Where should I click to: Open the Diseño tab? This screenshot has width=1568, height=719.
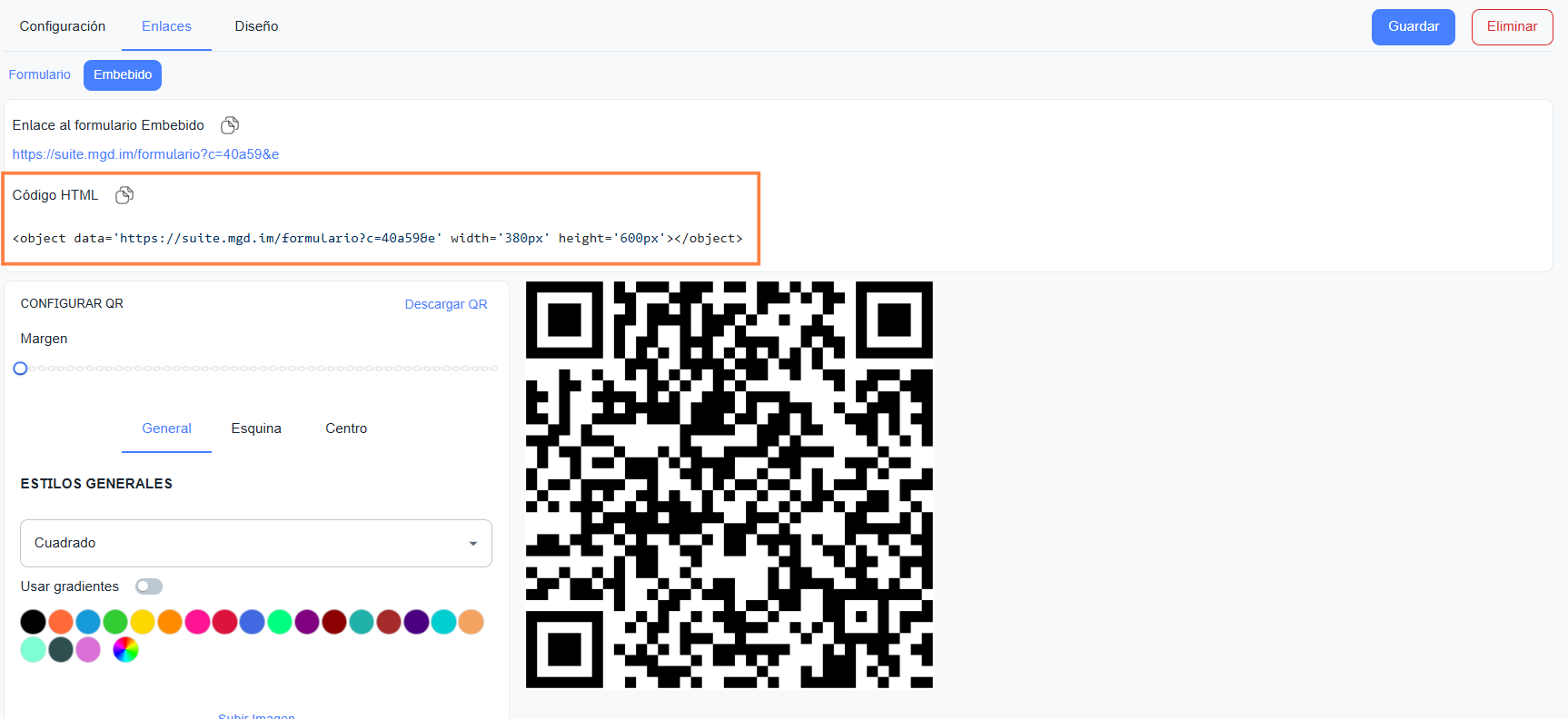pos(256,26)
